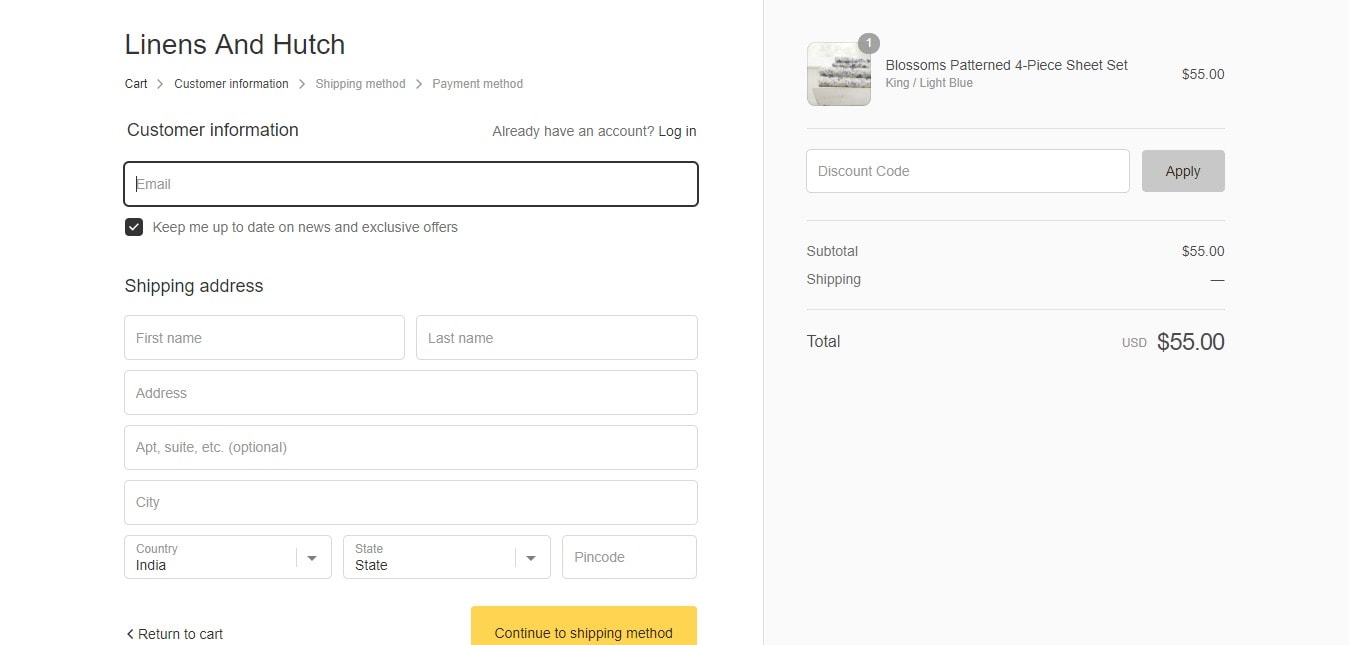Image resolution: width=1349 pixels, height=645 pixels.
Task: Uncheck Keep me up to date checkbox
Action: [x=134, y=227]
